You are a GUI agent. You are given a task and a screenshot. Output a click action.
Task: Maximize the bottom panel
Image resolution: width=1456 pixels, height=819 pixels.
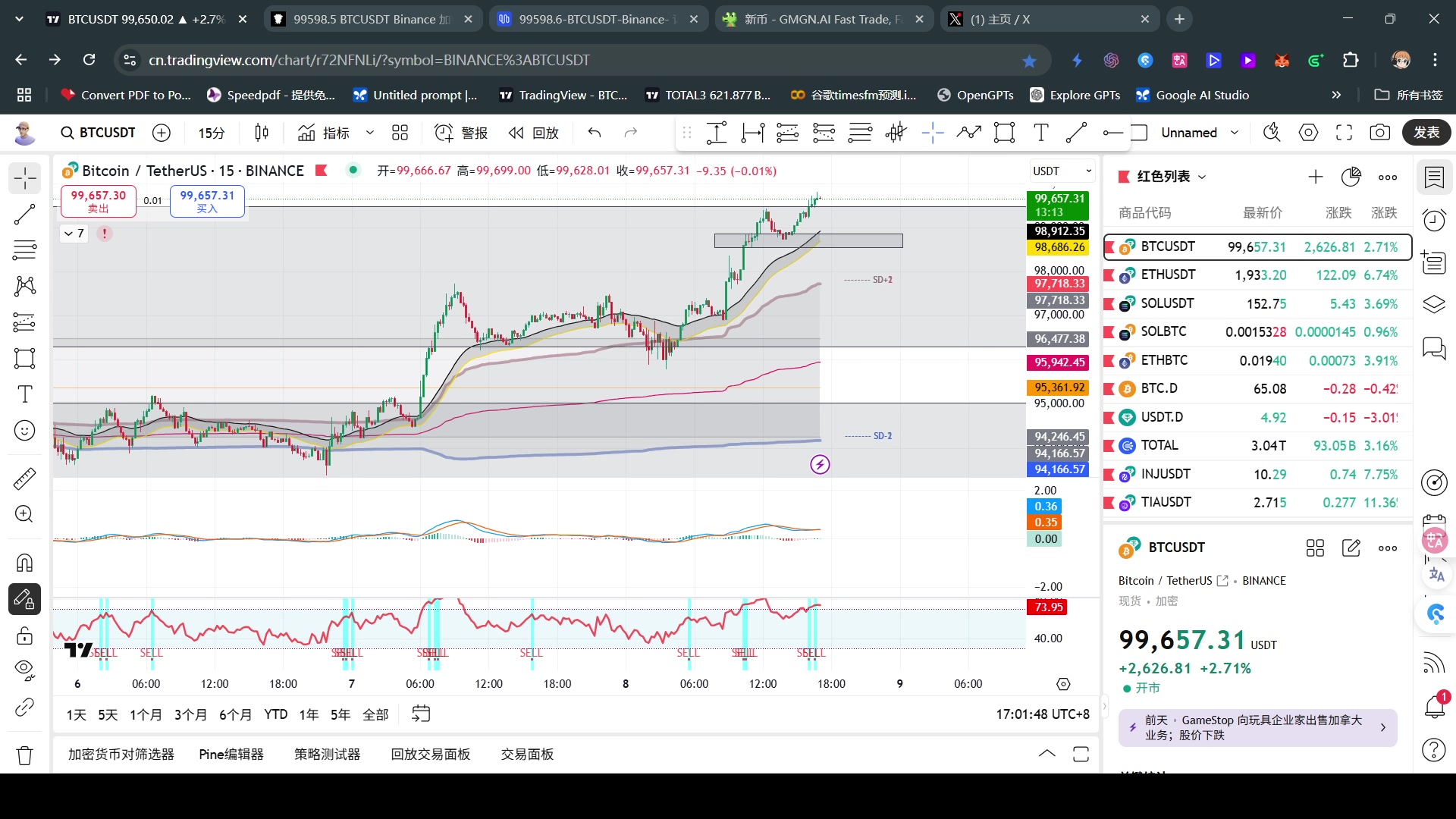click(1081, 754)
